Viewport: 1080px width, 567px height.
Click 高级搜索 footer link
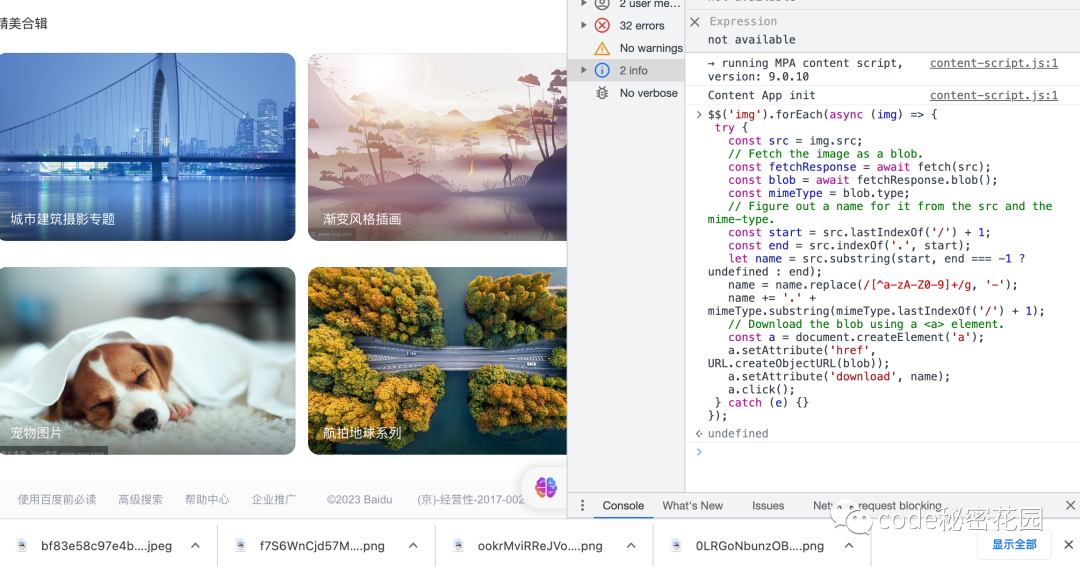(141, 499)
